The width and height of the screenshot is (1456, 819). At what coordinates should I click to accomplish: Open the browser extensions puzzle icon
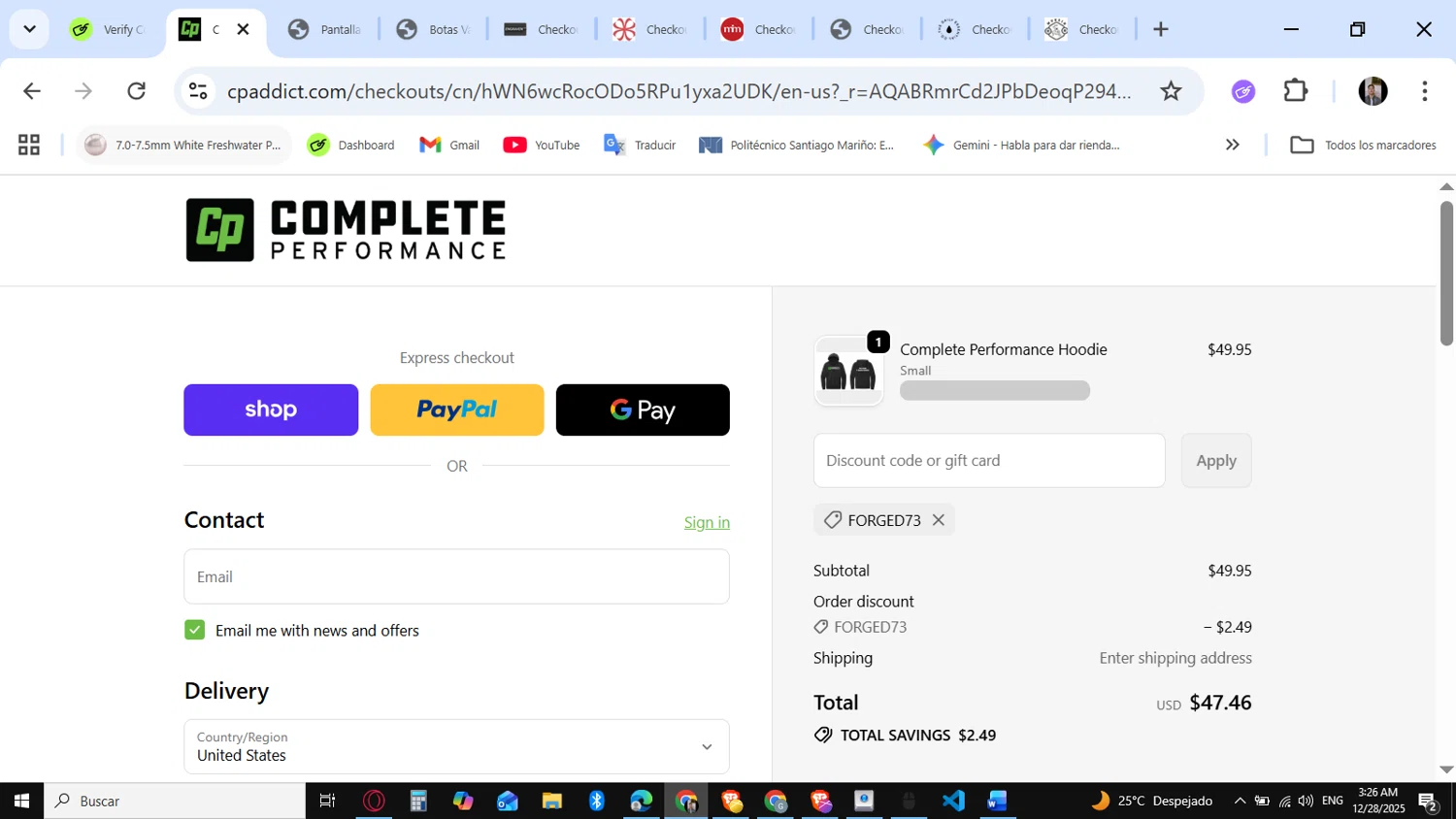click(1296, 91)
